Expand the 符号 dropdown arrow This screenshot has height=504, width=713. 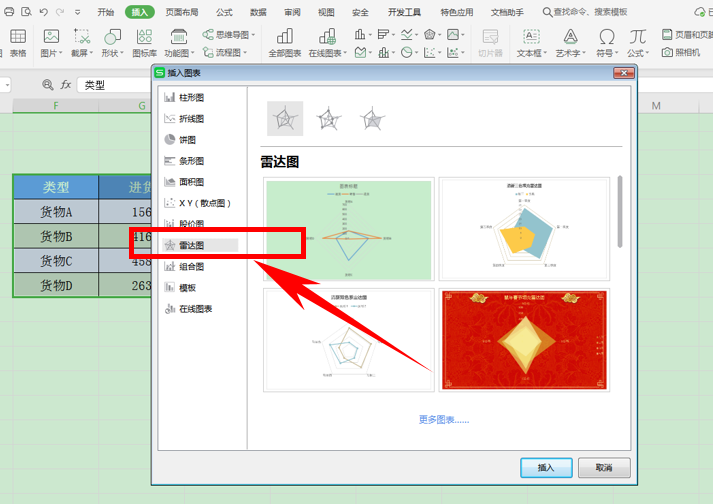(616, 53)
